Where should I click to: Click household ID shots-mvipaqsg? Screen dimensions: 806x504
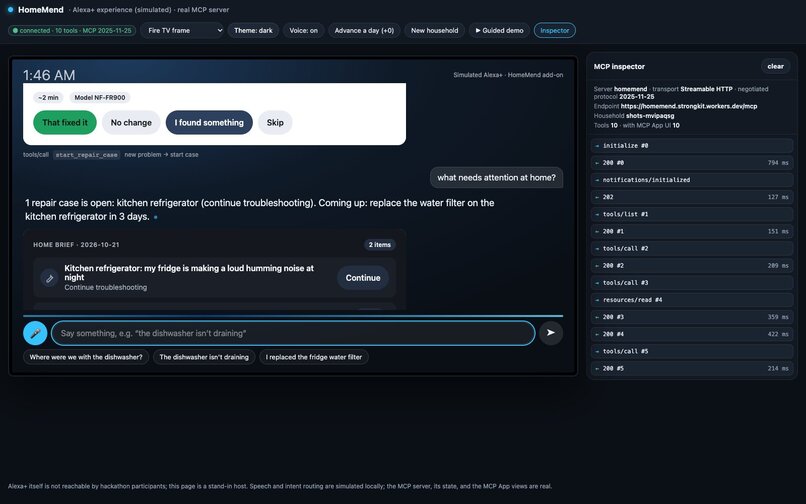650,116
